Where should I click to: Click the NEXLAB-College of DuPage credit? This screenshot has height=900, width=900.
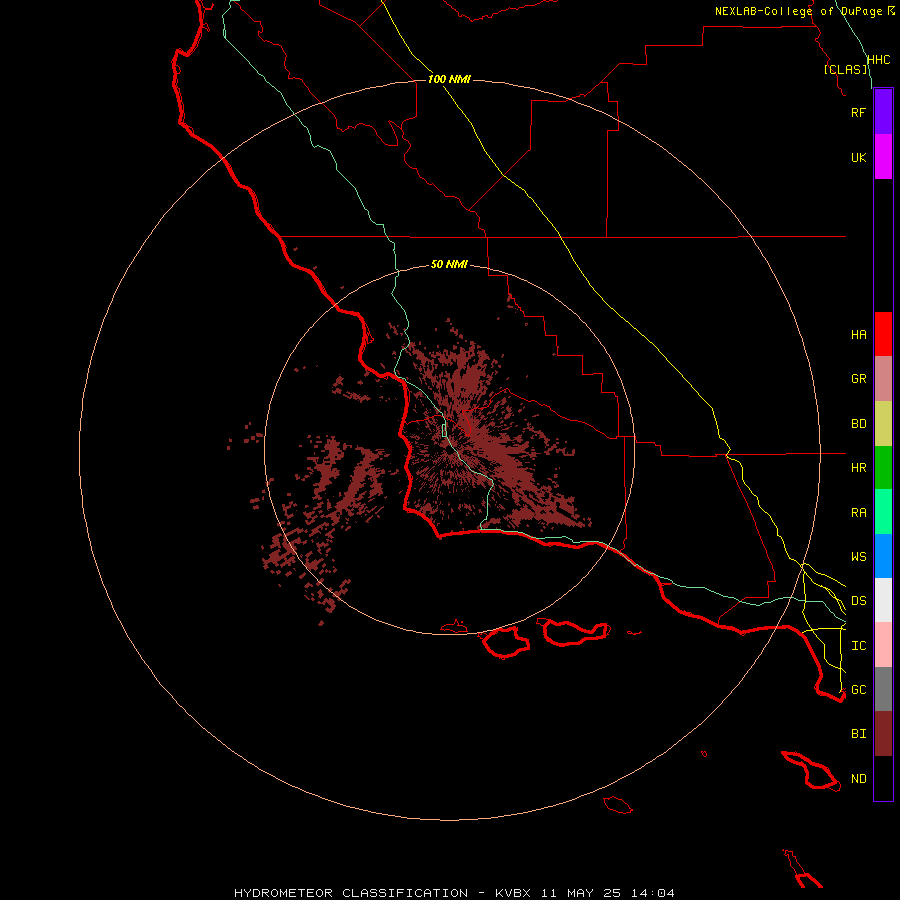tap(798, 11)
